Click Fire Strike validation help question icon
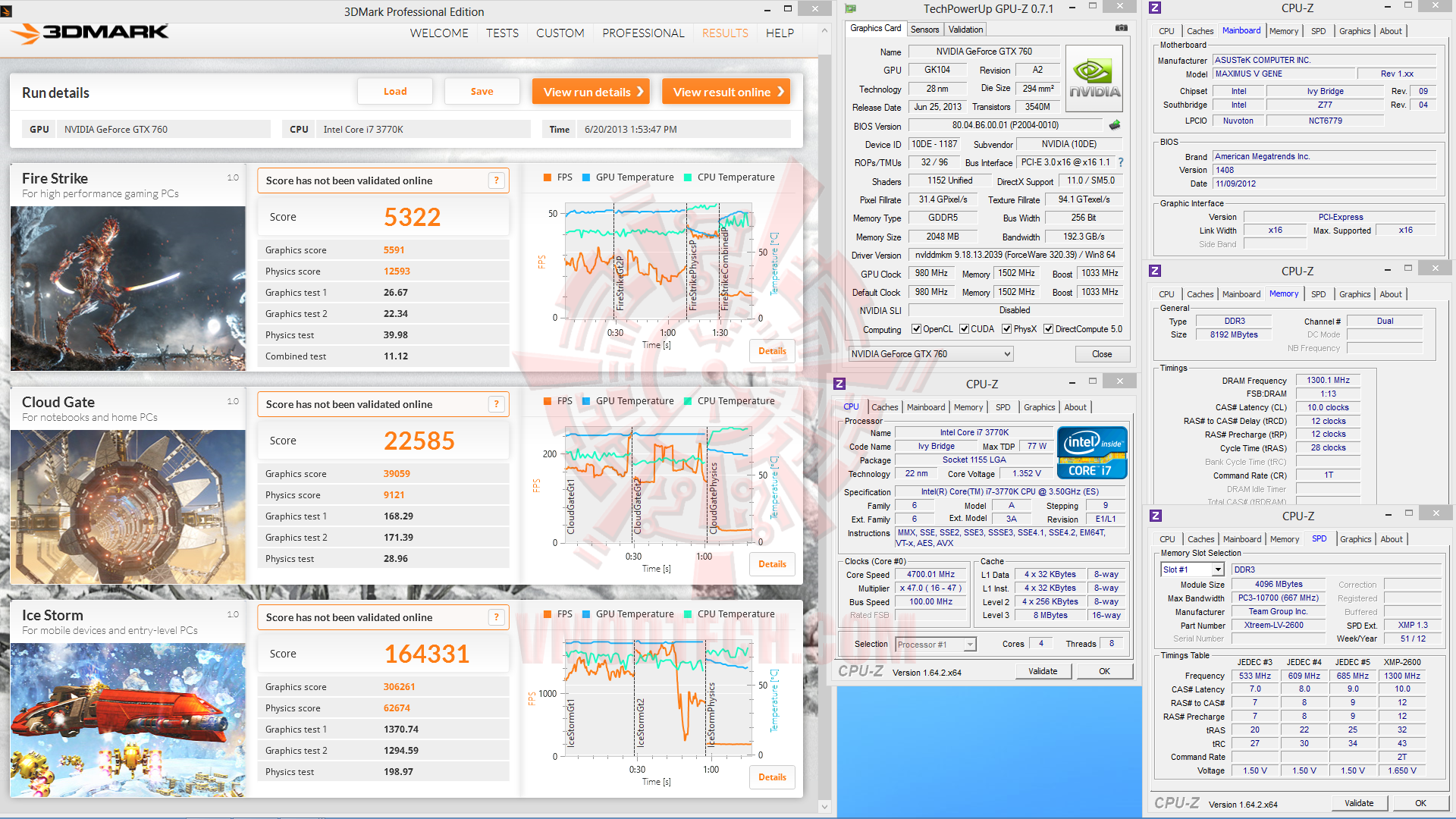The image size is (1456, 819). (x=497, y=180)
